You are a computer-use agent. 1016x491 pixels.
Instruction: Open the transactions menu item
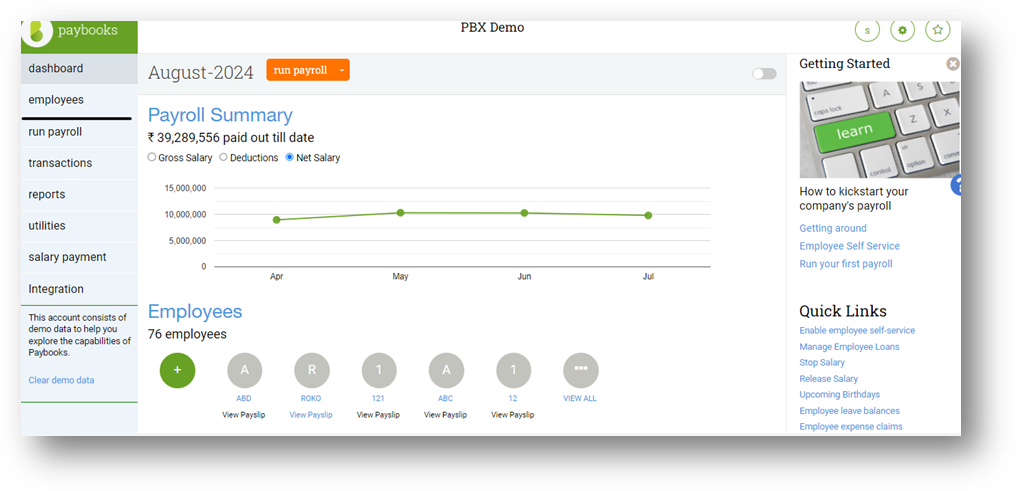tap(79, 163)
